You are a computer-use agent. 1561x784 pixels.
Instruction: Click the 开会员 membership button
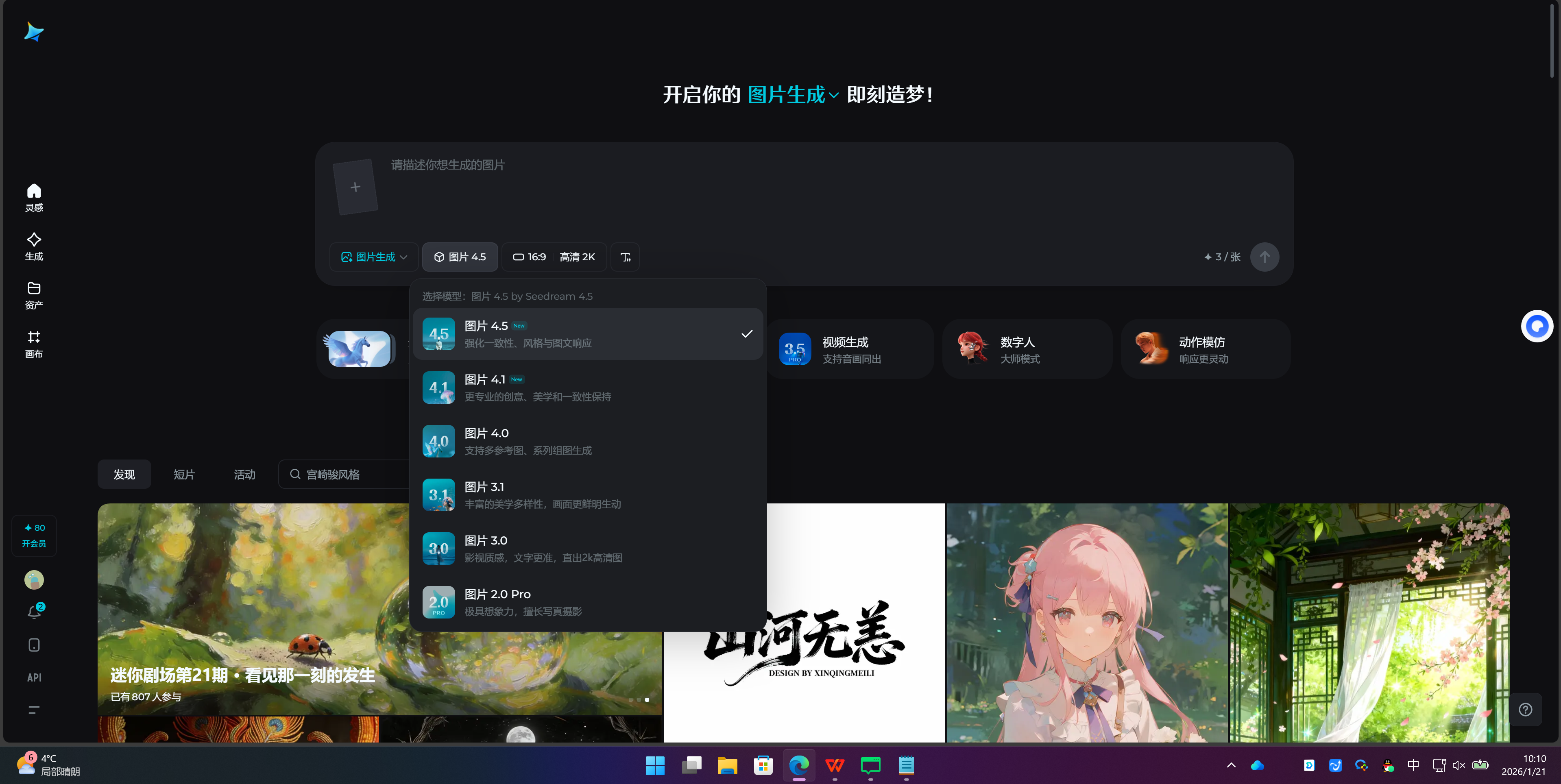[34, 536]
